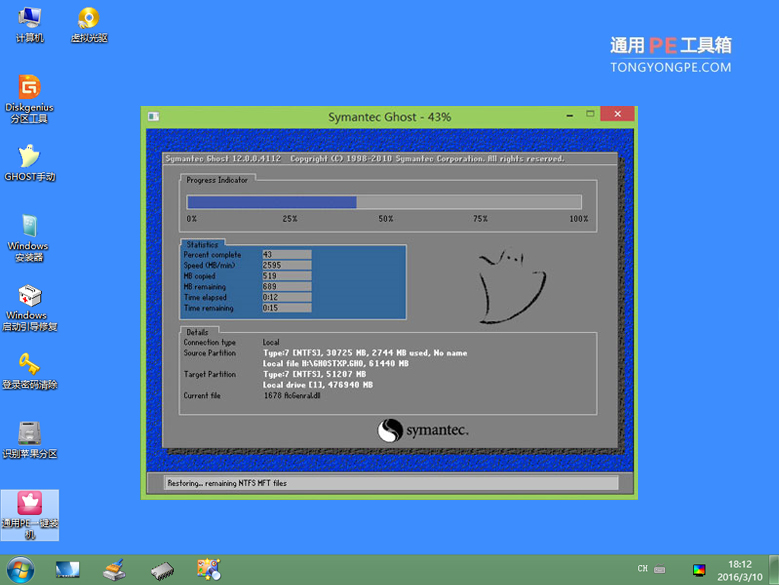Click the Ghost progress indicator bar

tap(384, 202)
